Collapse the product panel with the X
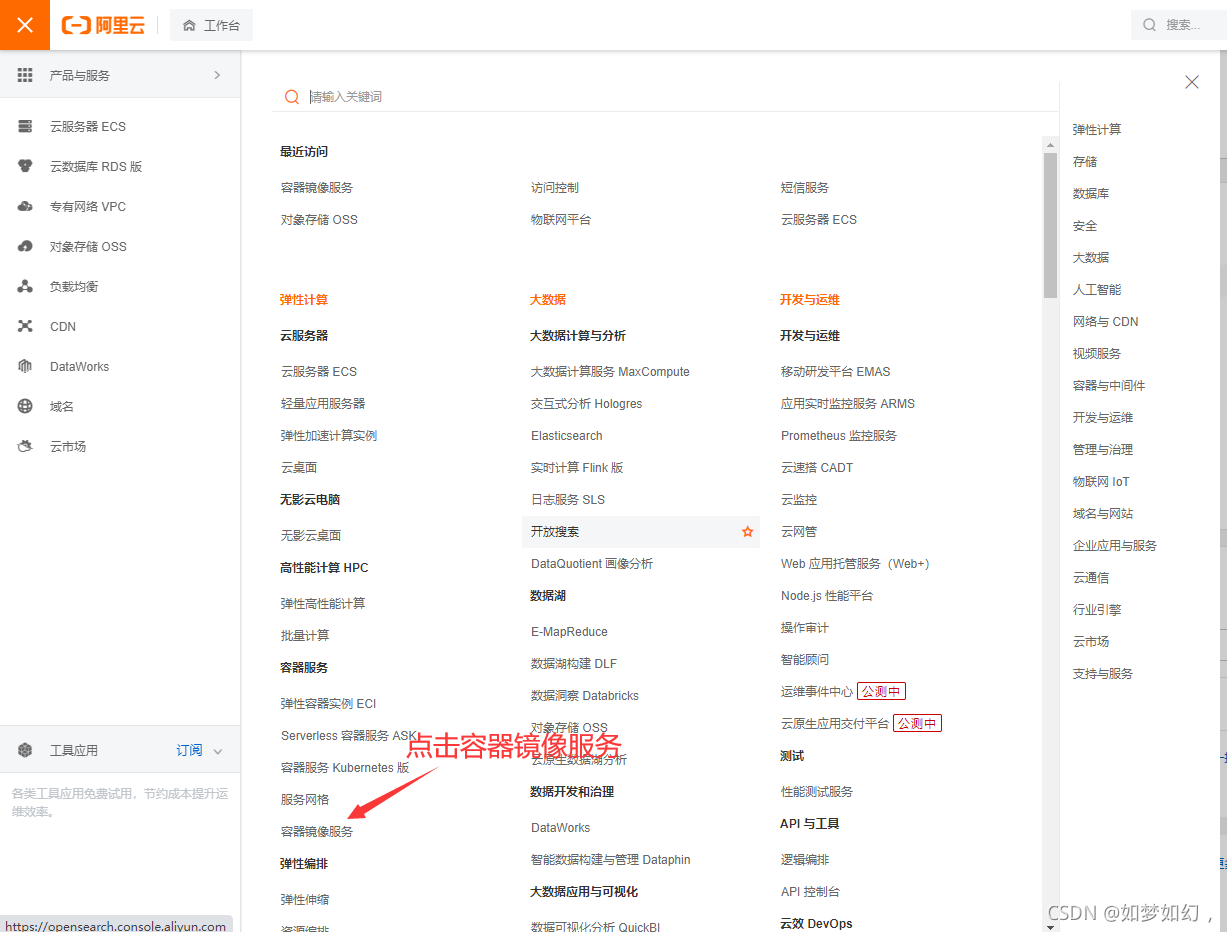 1191,82
